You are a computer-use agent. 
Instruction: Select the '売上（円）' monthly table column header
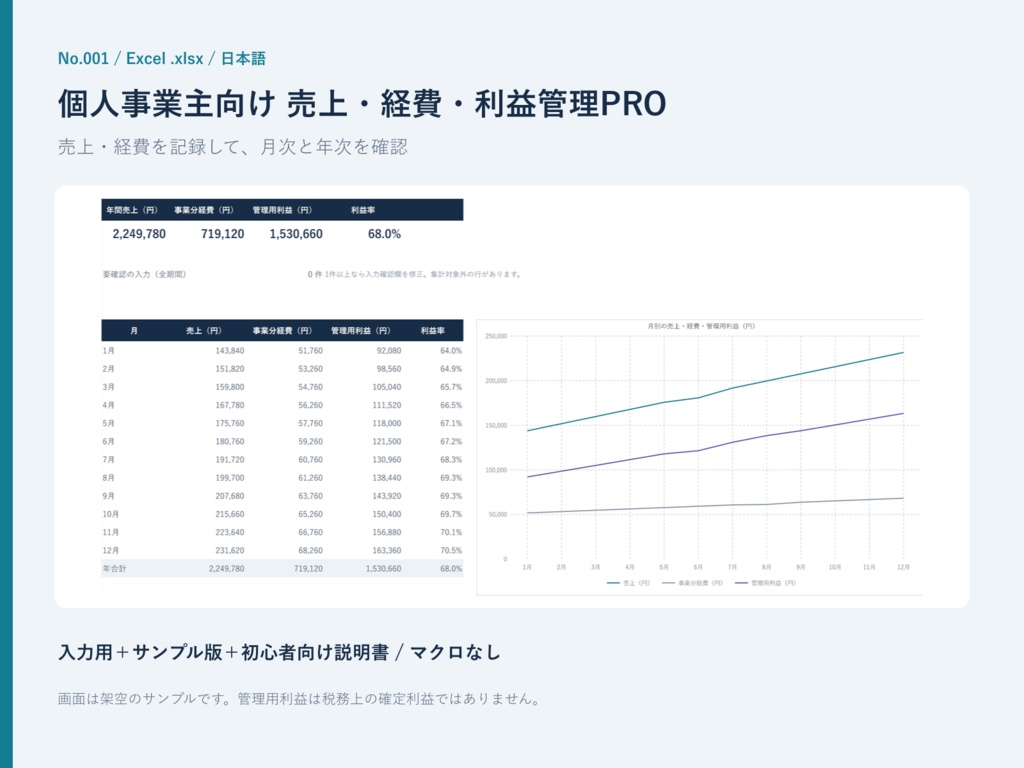pyautogui.click(x=204, y=330)
